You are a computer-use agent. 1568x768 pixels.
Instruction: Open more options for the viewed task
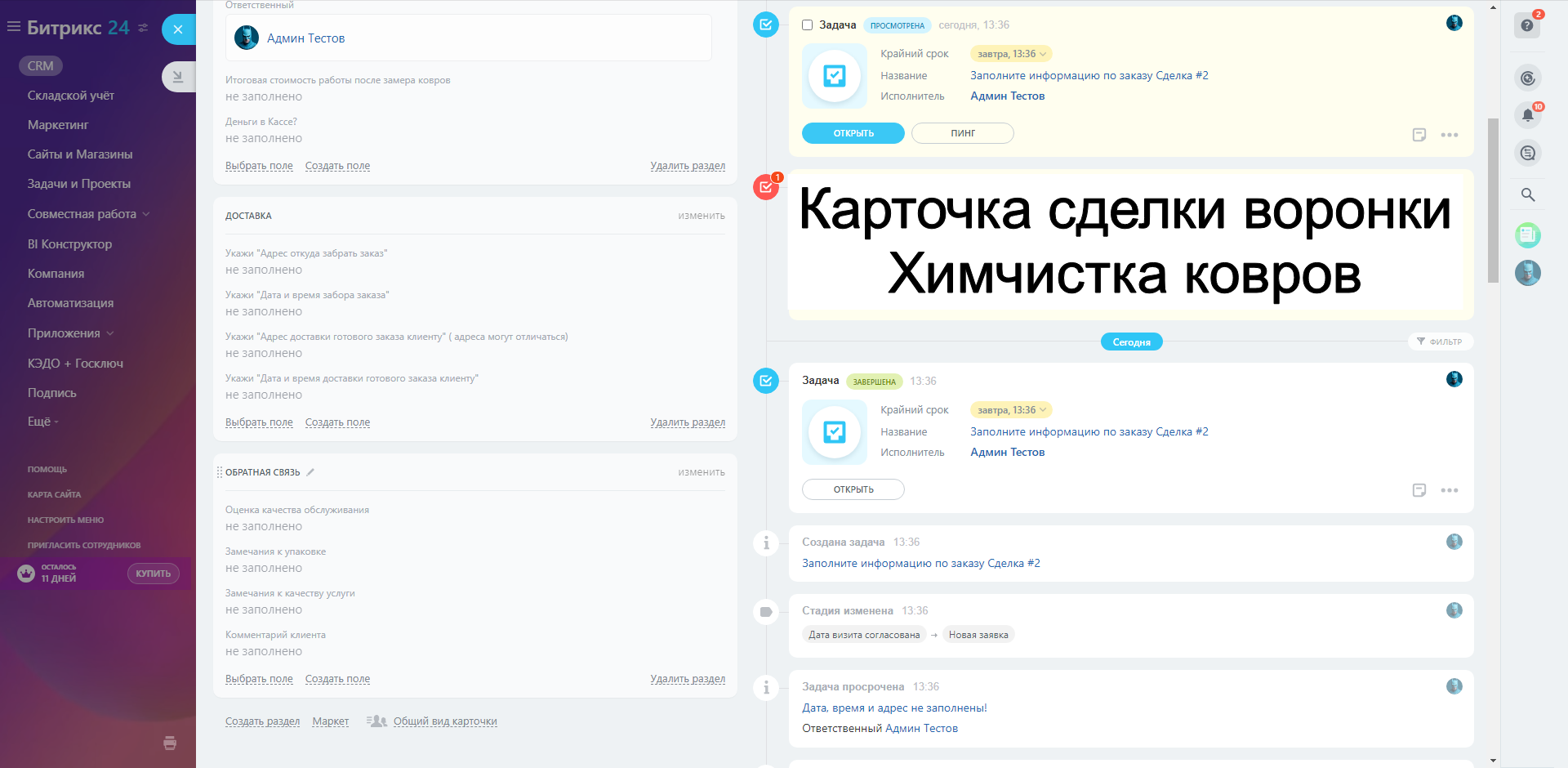(x=1450, y=135)
